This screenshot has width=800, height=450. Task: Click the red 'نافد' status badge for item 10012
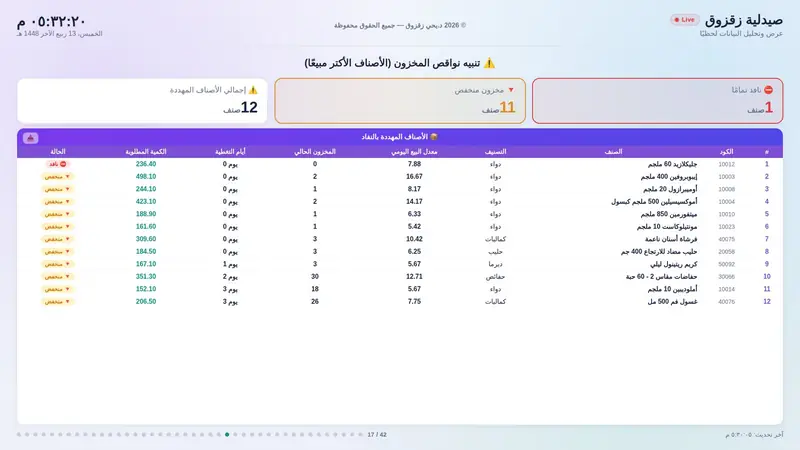[x=58, y=164]
